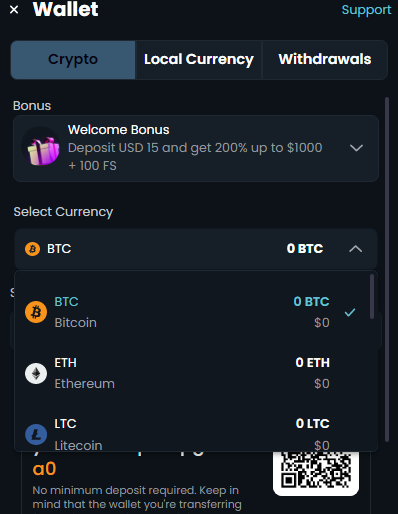Image resolution: width=398 pixels, height=514 pixels.
Task: Collapse the currency selector up arrow
Action: (356, 249)
